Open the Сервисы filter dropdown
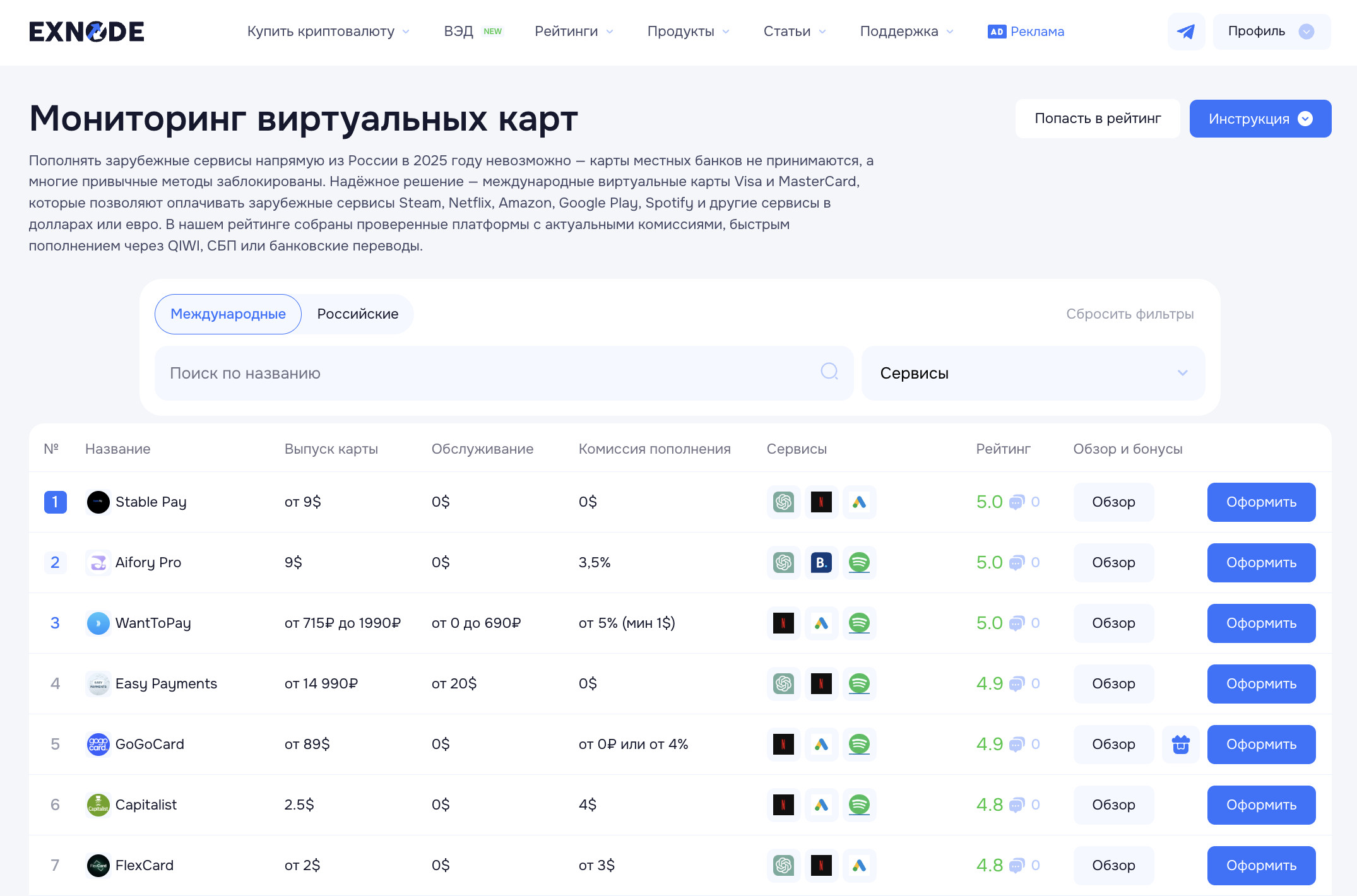 point(1033,374)
